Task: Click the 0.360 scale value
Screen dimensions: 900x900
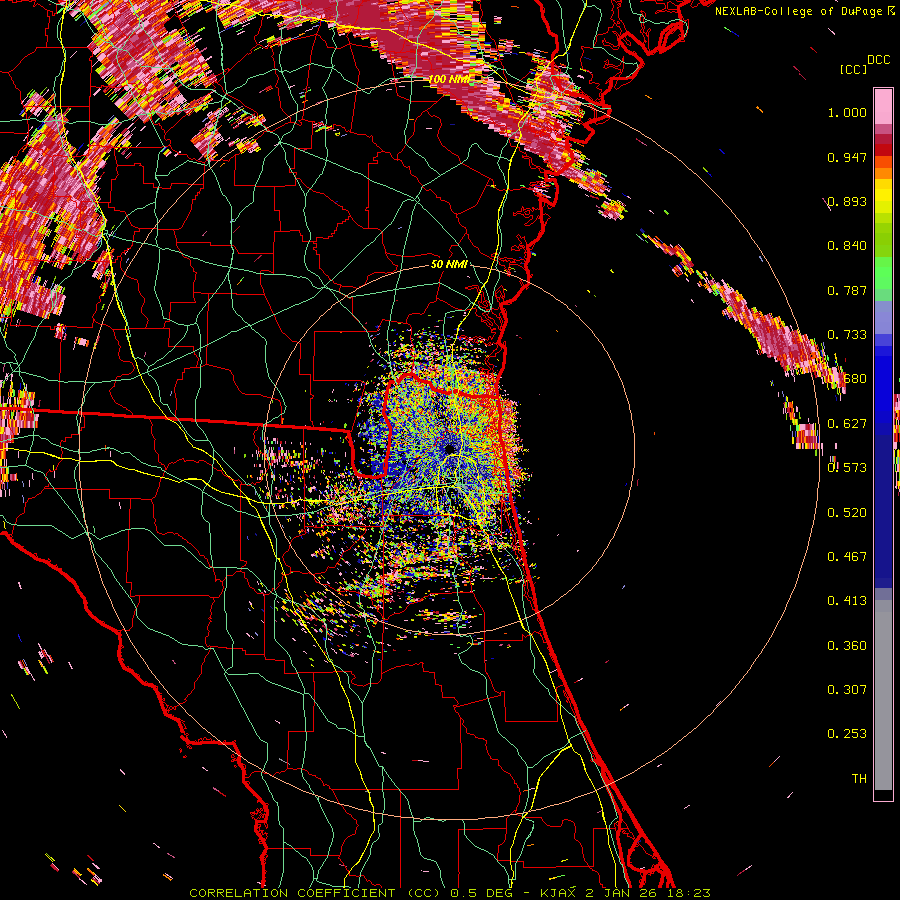Action: (x=847, y=646)
